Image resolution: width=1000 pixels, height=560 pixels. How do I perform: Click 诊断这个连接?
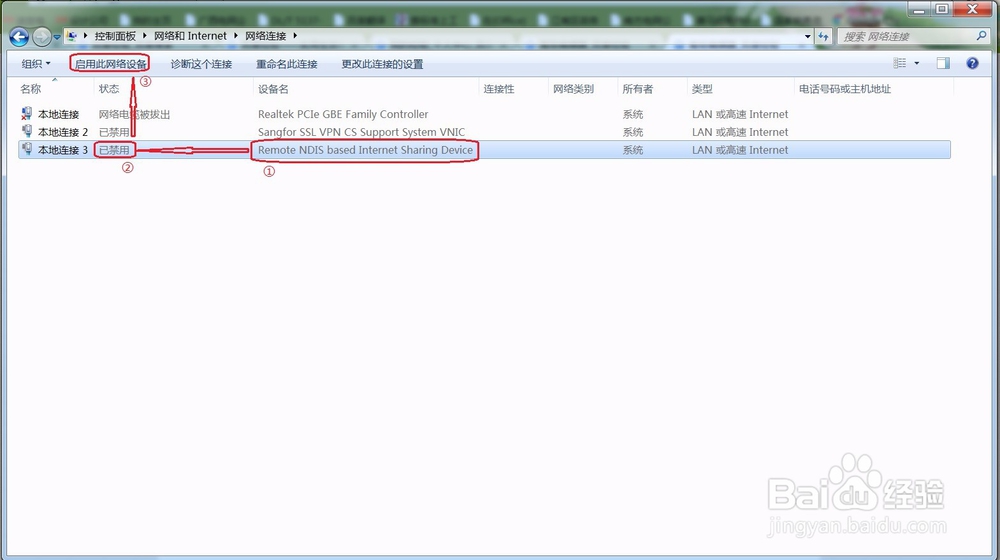201,64
